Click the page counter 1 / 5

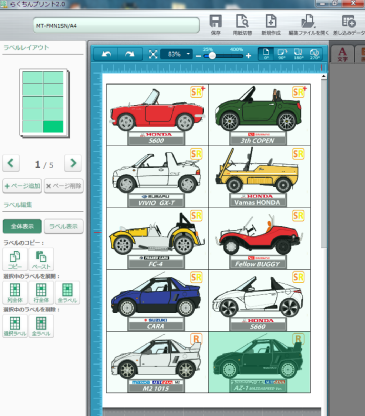pyautogui.click(x=44, y=164)
